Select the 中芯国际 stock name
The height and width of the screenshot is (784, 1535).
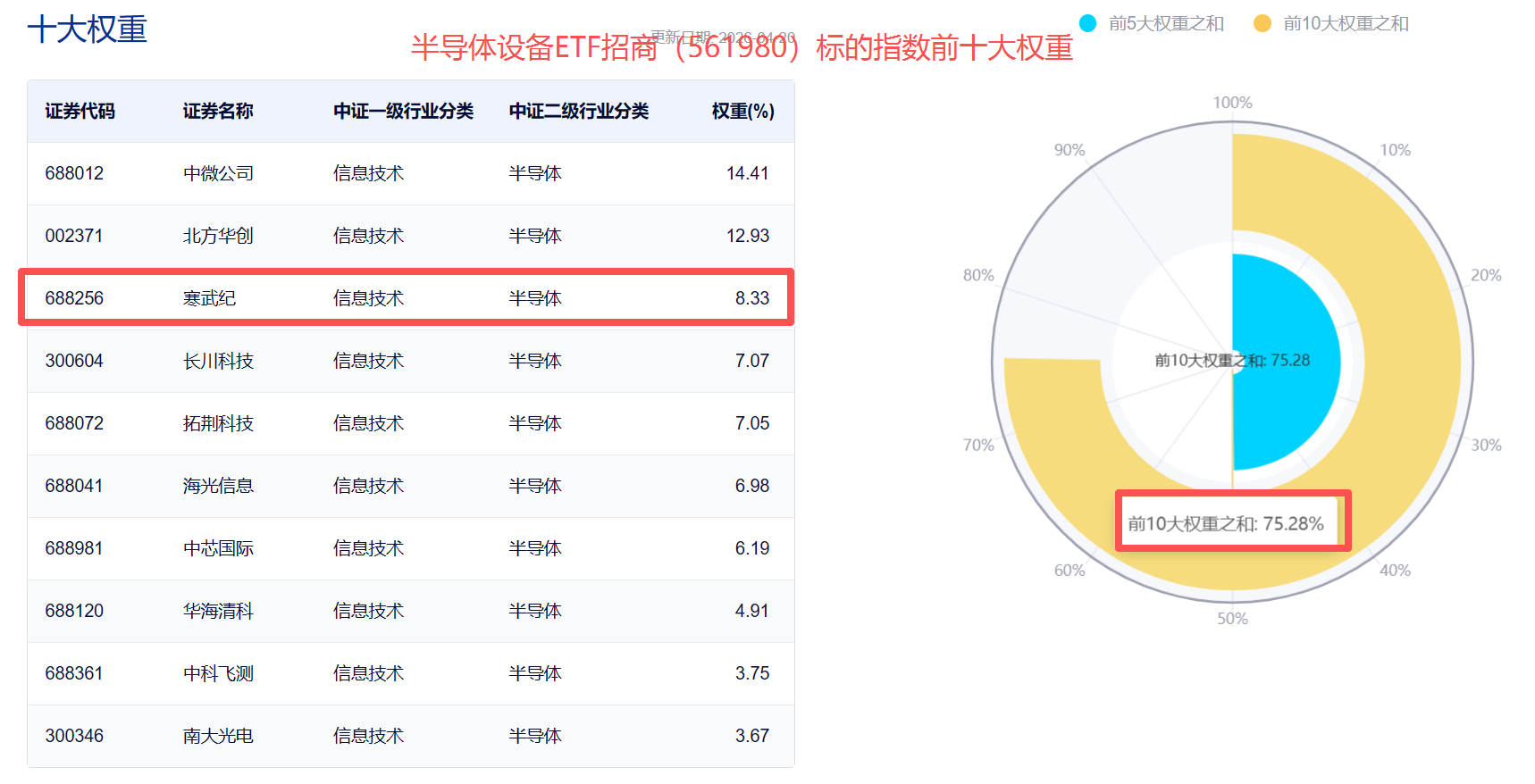point(218,548)
